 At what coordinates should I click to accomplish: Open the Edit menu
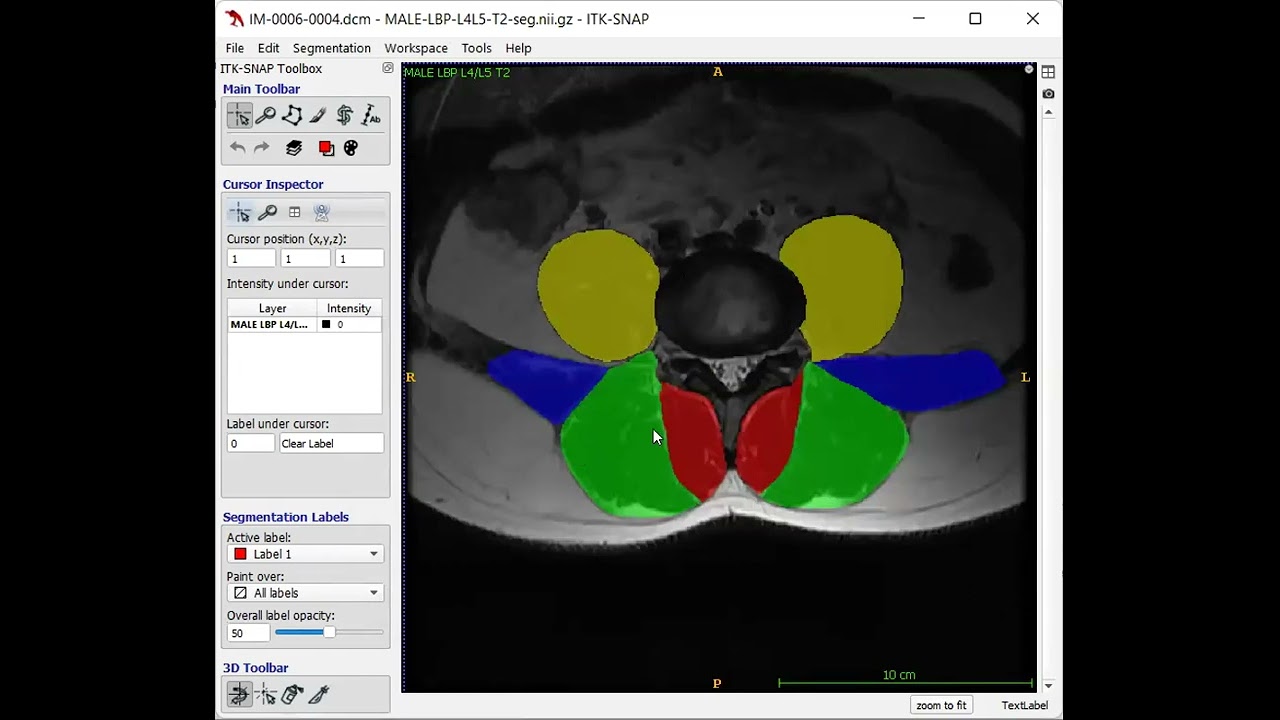click(x=268, y=48)
